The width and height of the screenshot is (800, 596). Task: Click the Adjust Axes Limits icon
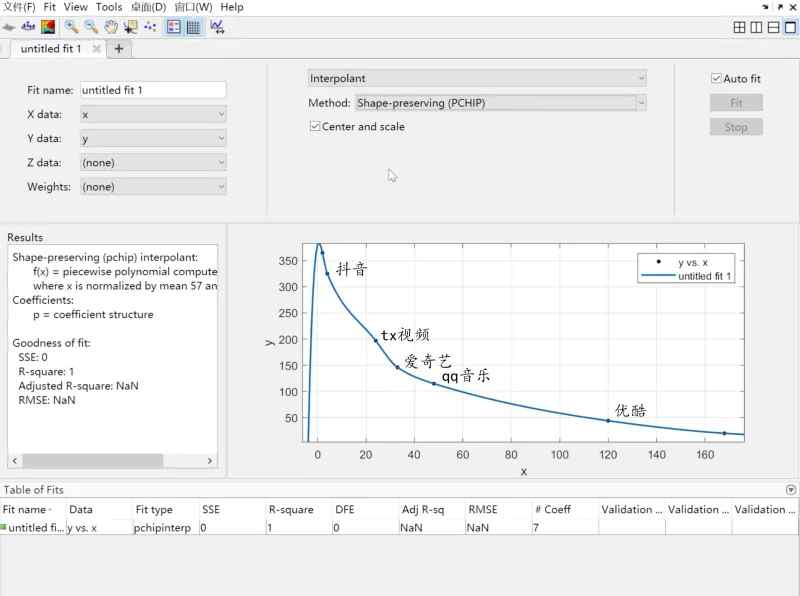217,27
